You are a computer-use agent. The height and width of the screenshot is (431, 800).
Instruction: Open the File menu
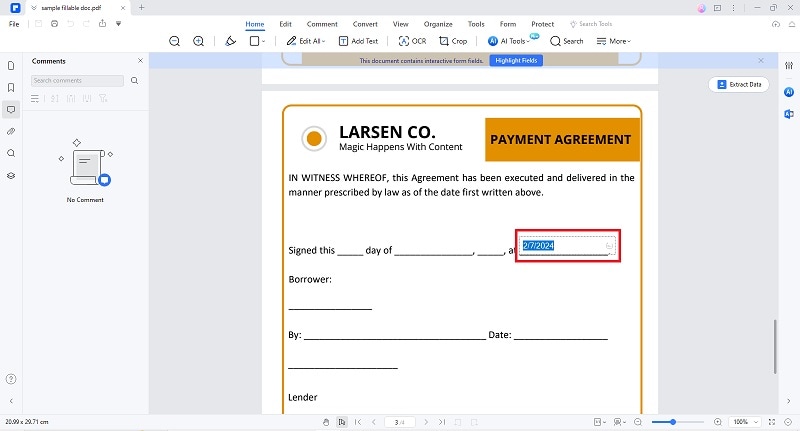pos(14,24)
